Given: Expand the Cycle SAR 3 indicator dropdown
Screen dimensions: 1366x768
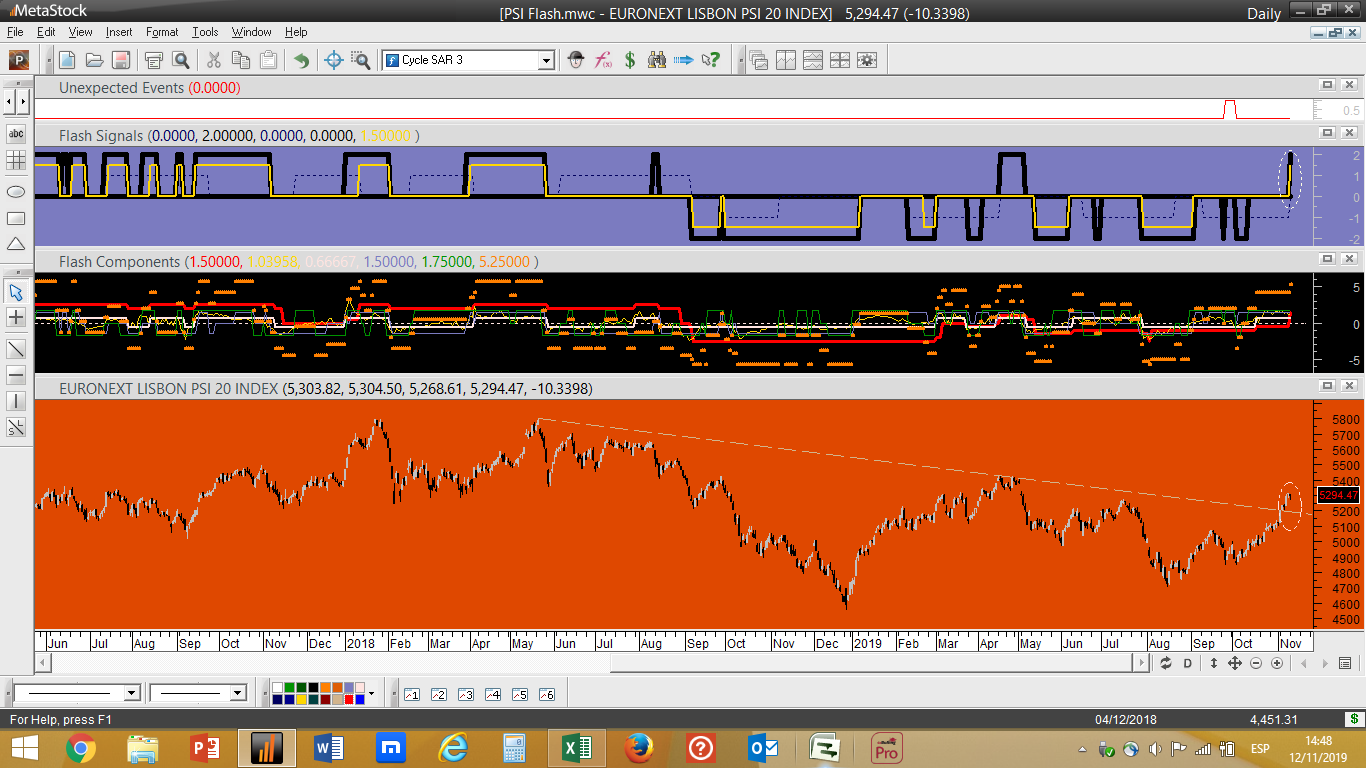Looking at the screenshot, I should (546, 60).
